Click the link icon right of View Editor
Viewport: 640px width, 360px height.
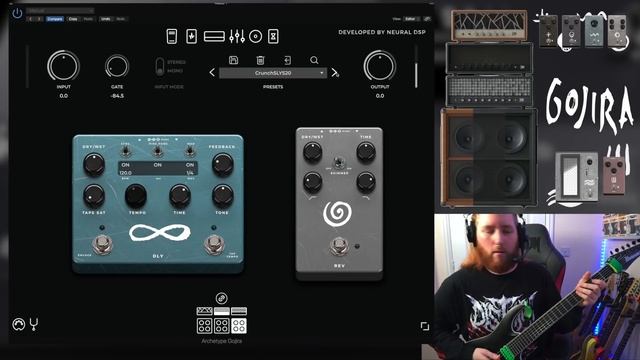(x=427, y=19)
